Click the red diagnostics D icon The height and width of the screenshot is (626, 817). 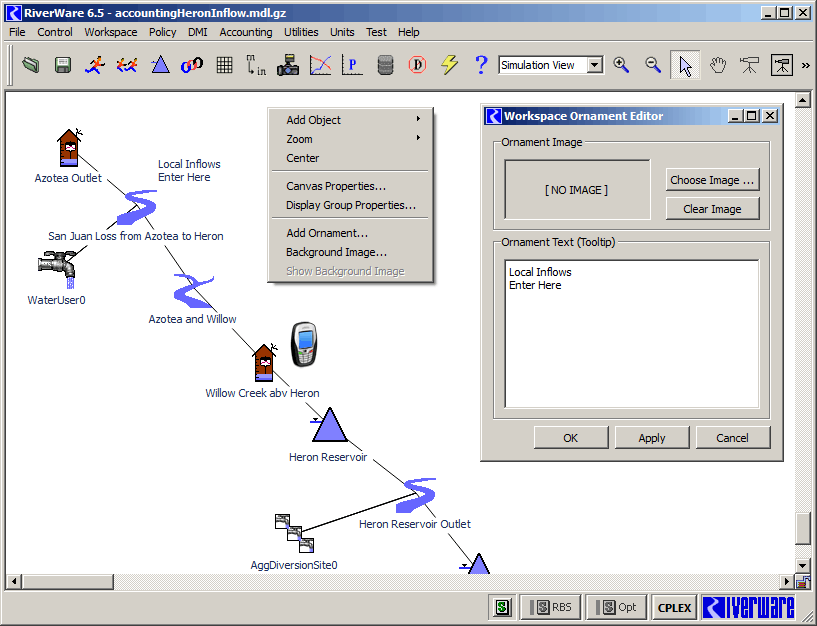click(x=417, y=65)
